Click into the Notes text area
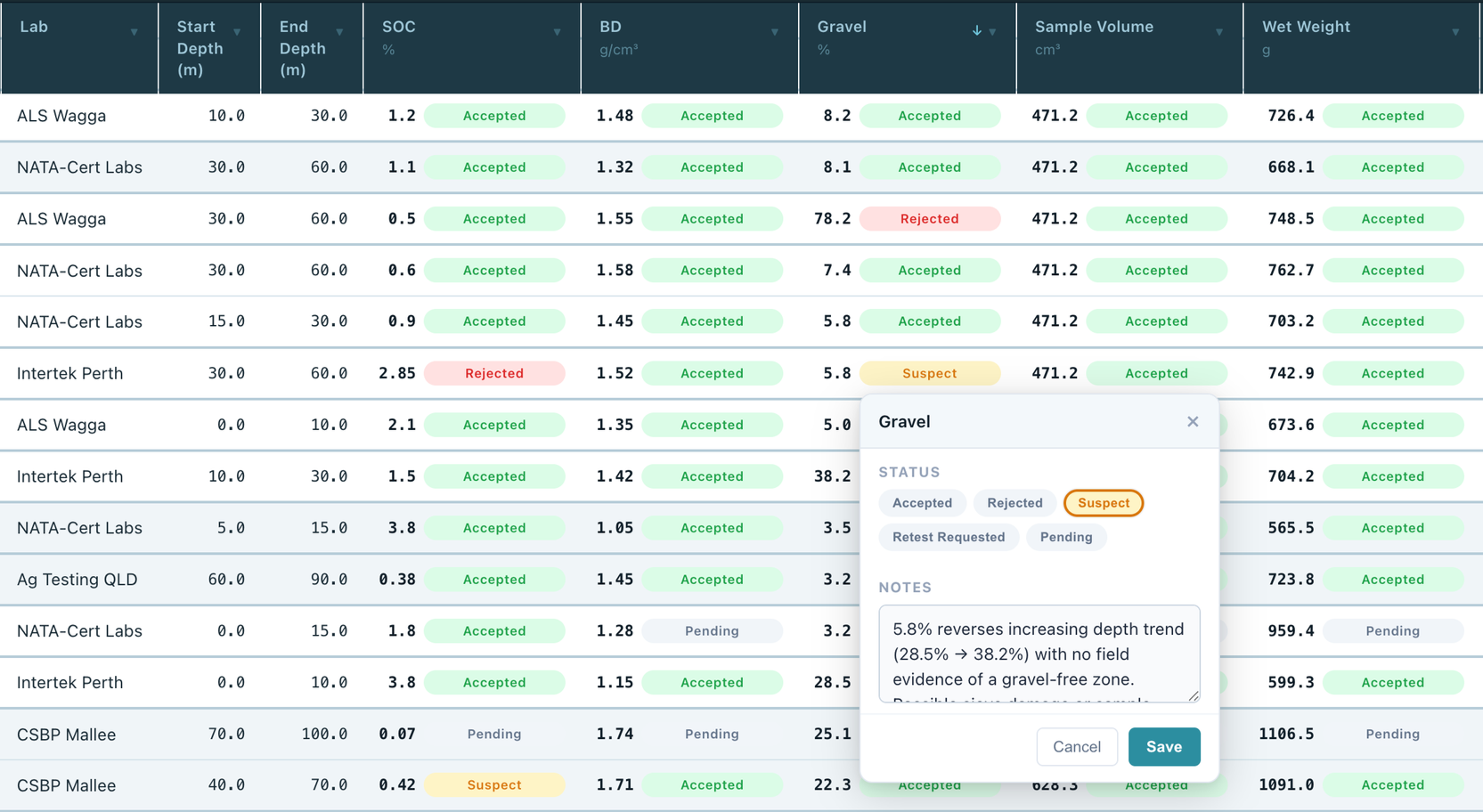Viewport: 1483px width, 812px height. pos(1039,654)
